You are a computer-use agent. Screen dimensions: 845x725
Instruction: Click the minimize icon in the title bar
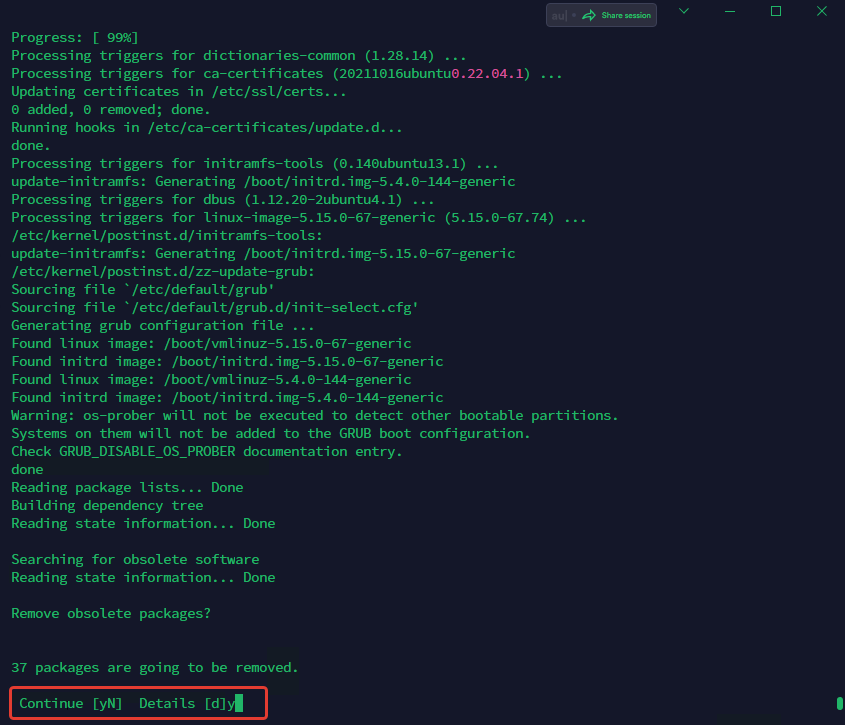[729, 13]
